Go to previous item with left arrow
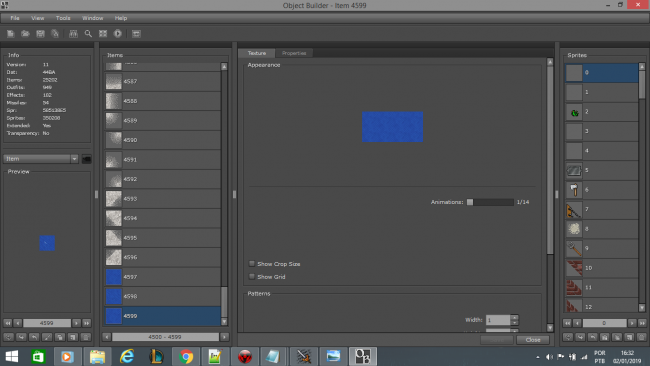 tap(17, 323)
